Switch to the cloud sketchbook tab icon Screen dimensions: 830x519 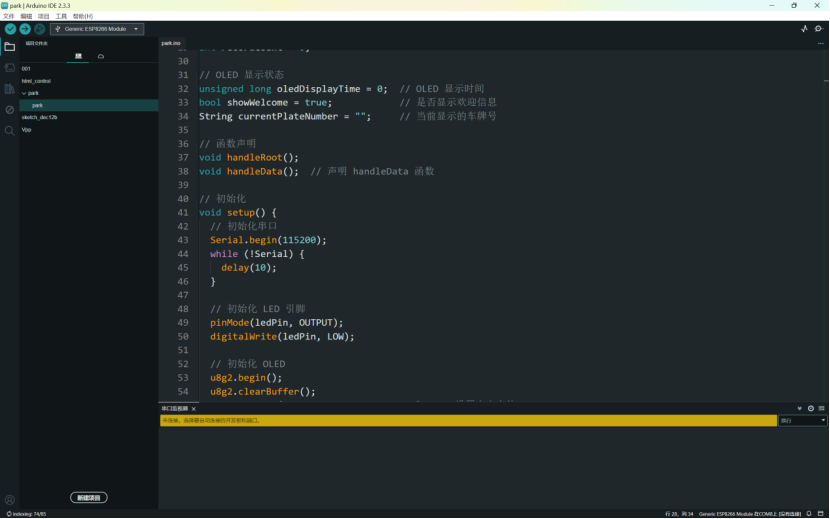tap(101, 56)
